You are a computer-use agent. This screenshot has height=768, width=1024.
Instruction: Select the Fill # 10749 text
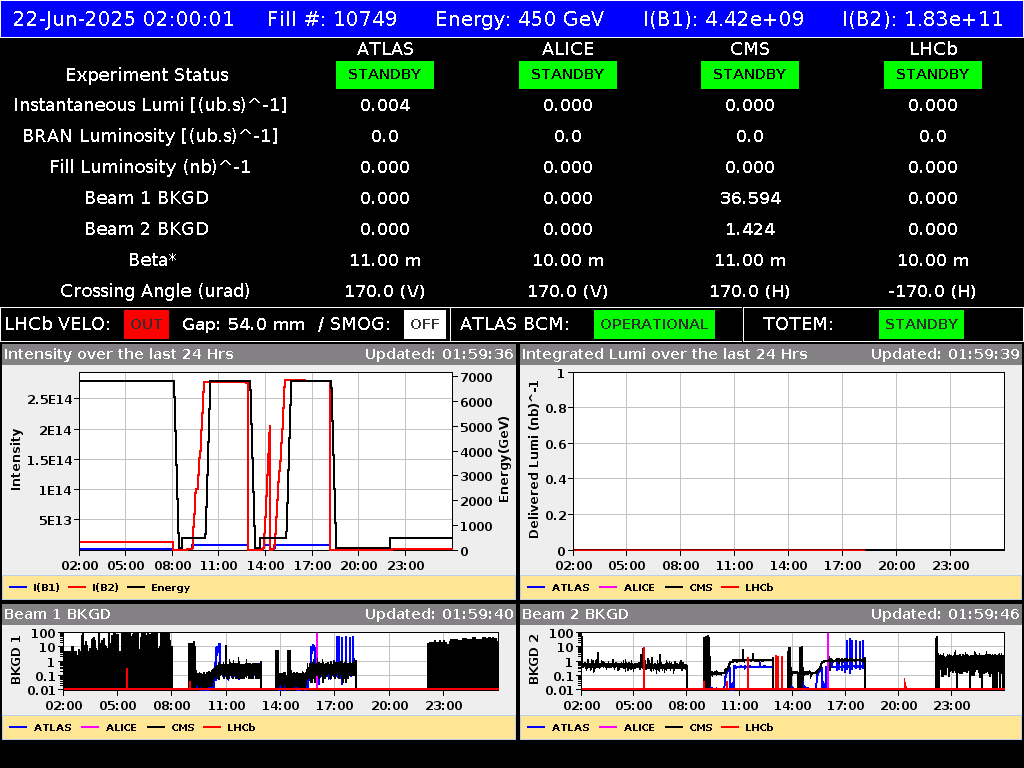332,19
